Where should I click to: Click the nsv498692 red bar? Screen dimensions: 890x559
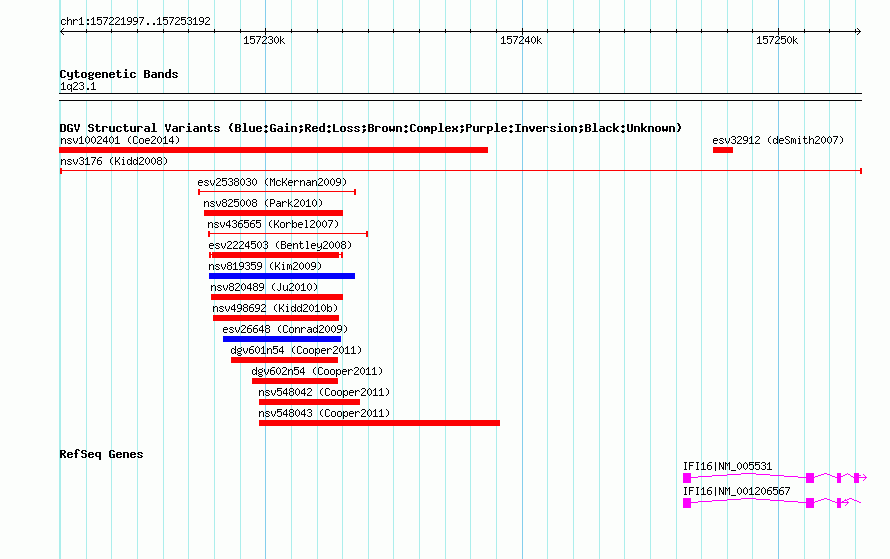tap(276, 318)
